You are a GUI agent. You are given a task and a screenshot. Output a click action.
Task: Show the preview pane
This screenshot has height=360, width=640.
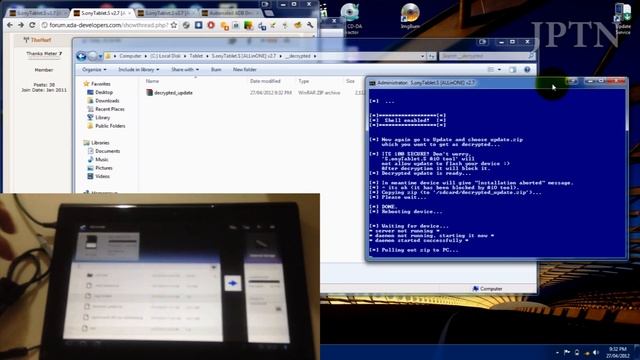coord(512,70)
